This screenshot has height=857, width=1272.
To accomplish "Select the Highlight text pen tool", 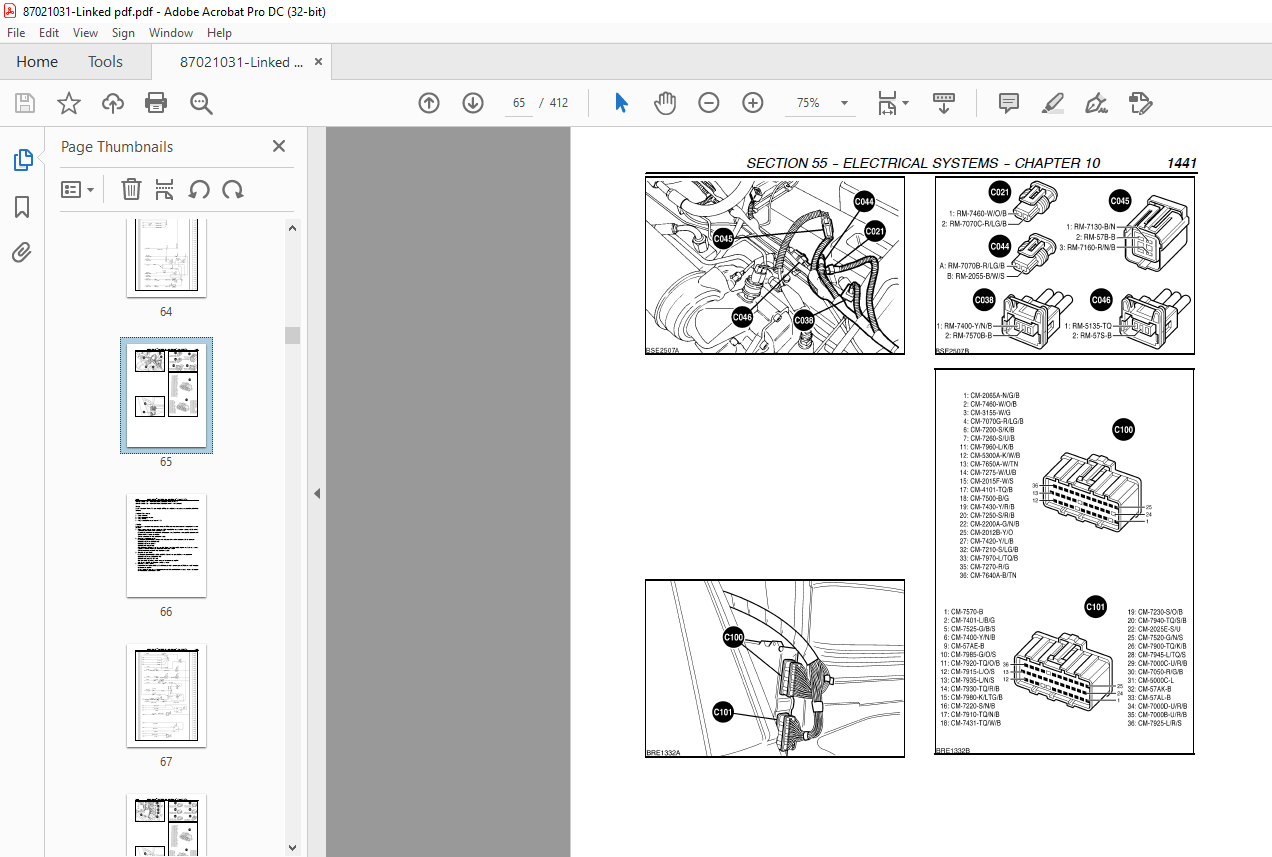I will (x=1052, y=103).
